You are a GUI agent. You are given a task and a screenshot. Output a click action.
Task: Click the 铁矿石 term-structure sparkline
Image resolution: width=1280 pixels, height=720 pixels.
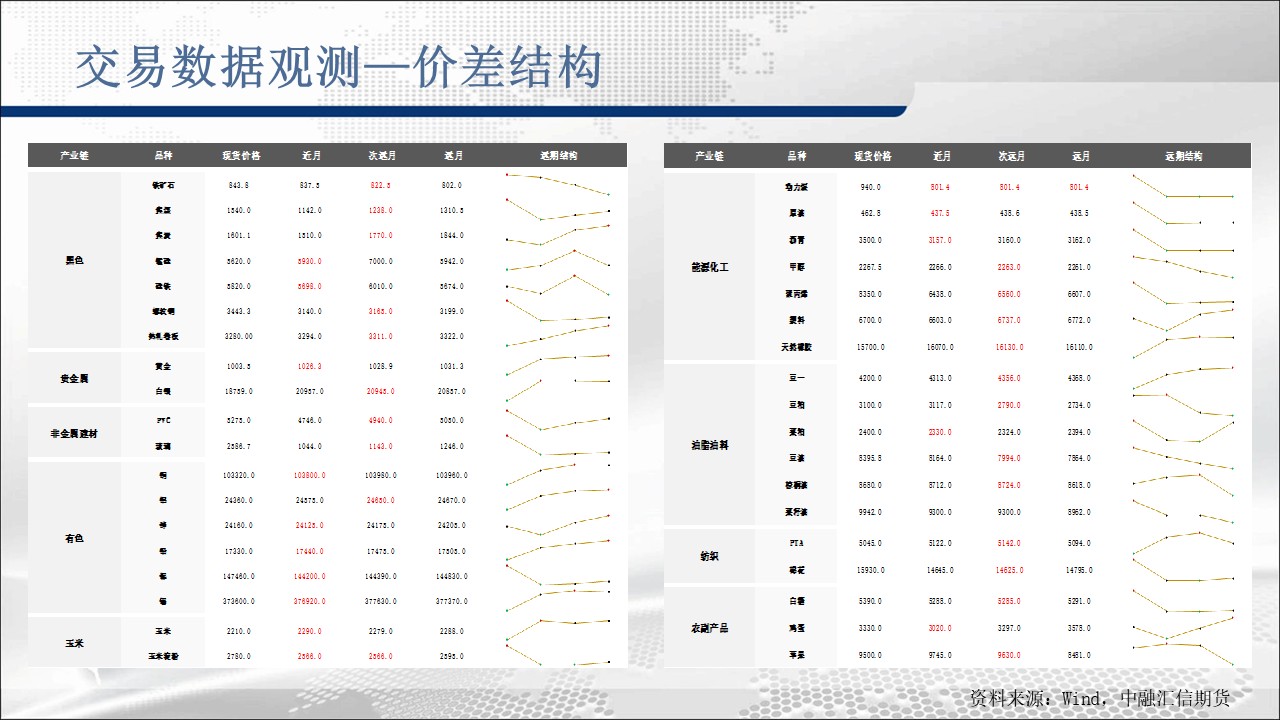pos(558,184)
